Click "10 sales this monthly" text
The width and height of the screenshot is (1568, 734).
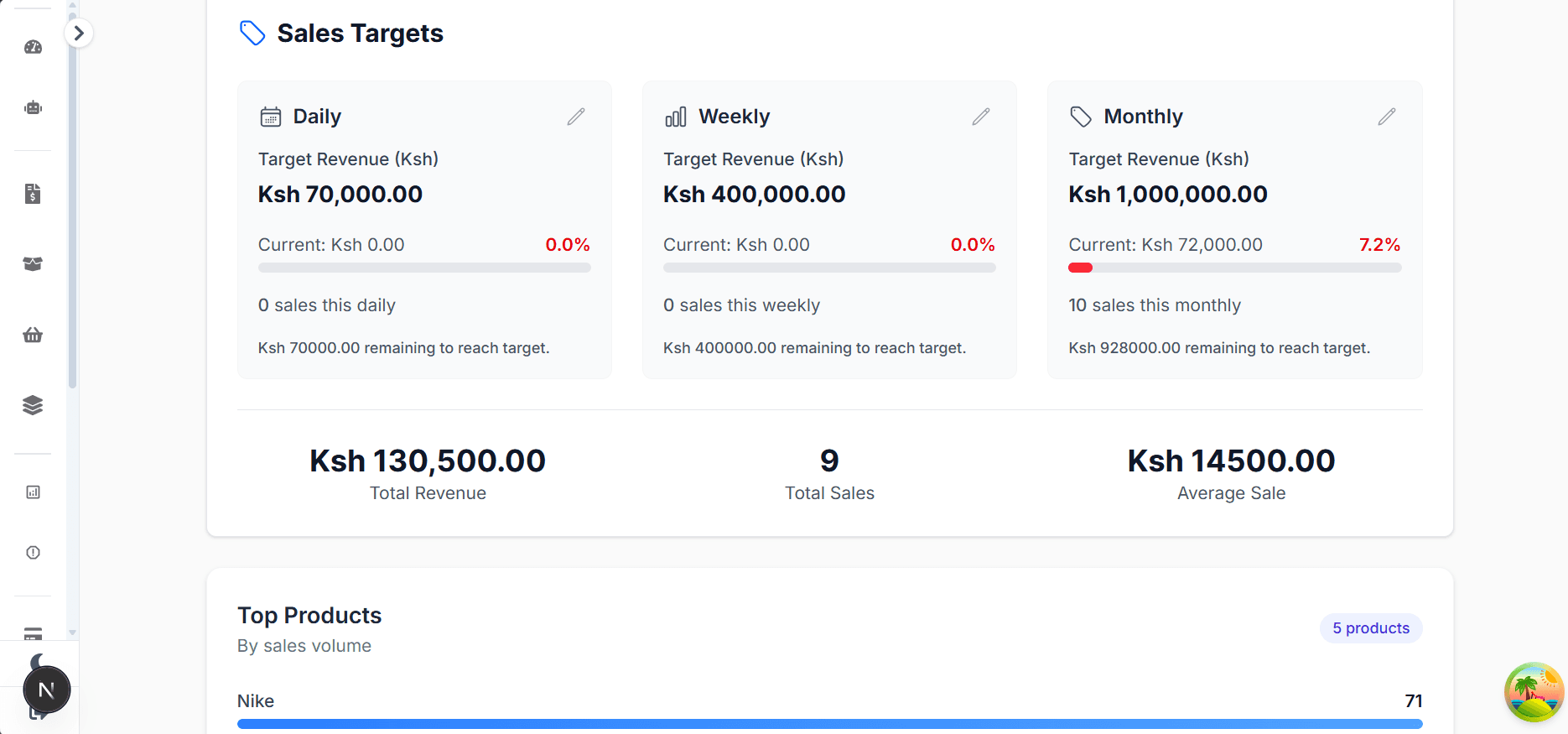coord(1155,305)
